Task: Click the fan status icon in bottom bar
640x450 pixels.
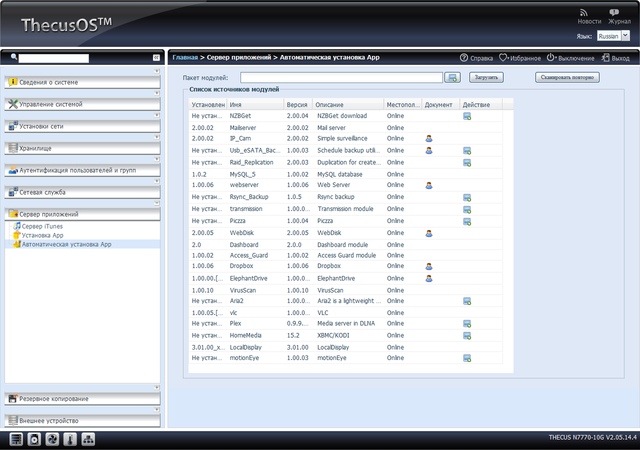Action: click(52, 439)
